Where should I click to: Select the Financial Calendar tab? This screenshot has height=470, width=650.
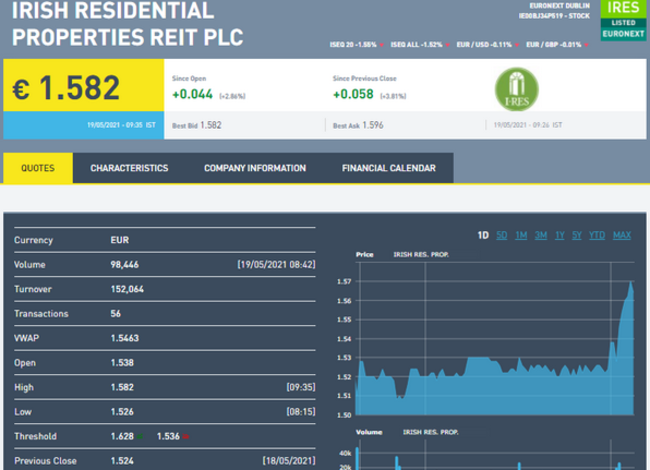point(388,168)
